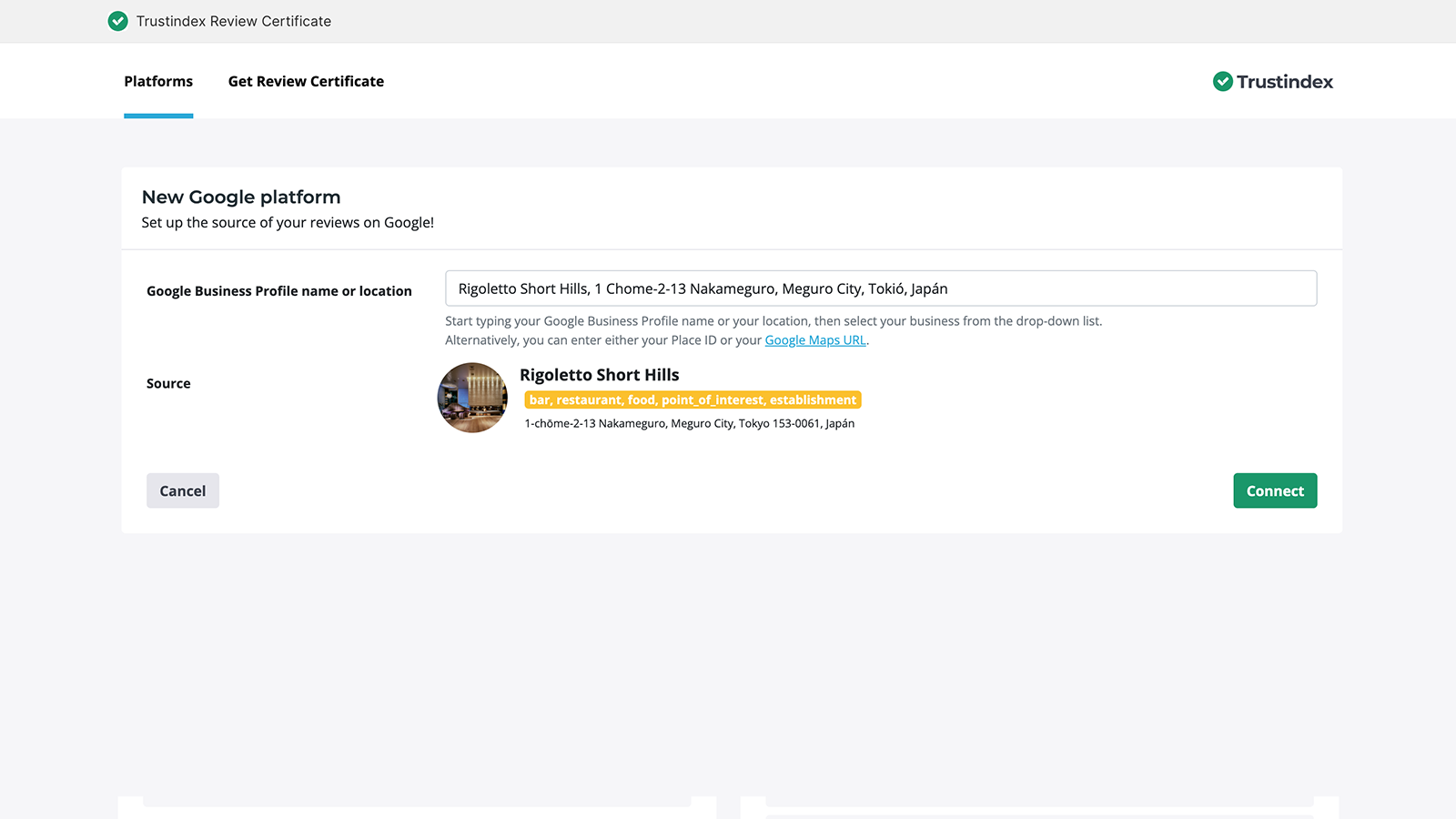Switch to the Get Review Certificate tab
The width and height of the screenshot is (1456, 819).
(306, 81)
